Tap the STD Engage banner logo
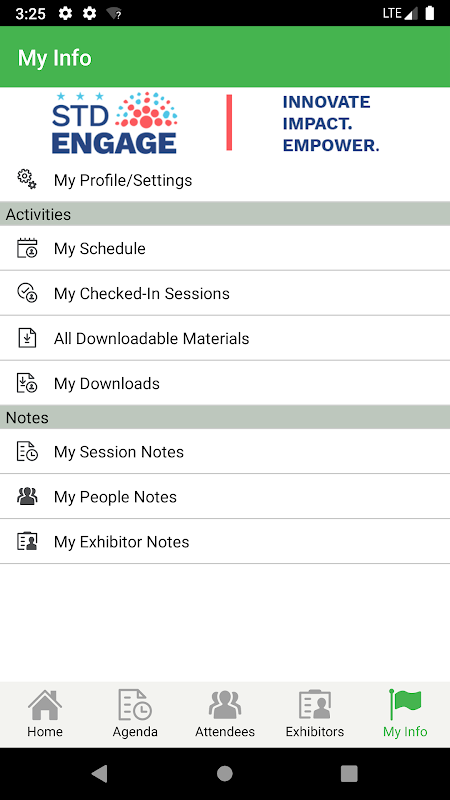Viewport: 450px width, 800px height. point(114,123)
